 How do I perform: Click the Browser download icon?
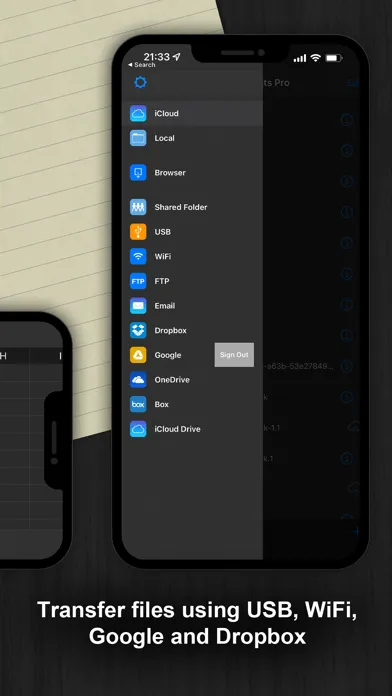point(138,173)
